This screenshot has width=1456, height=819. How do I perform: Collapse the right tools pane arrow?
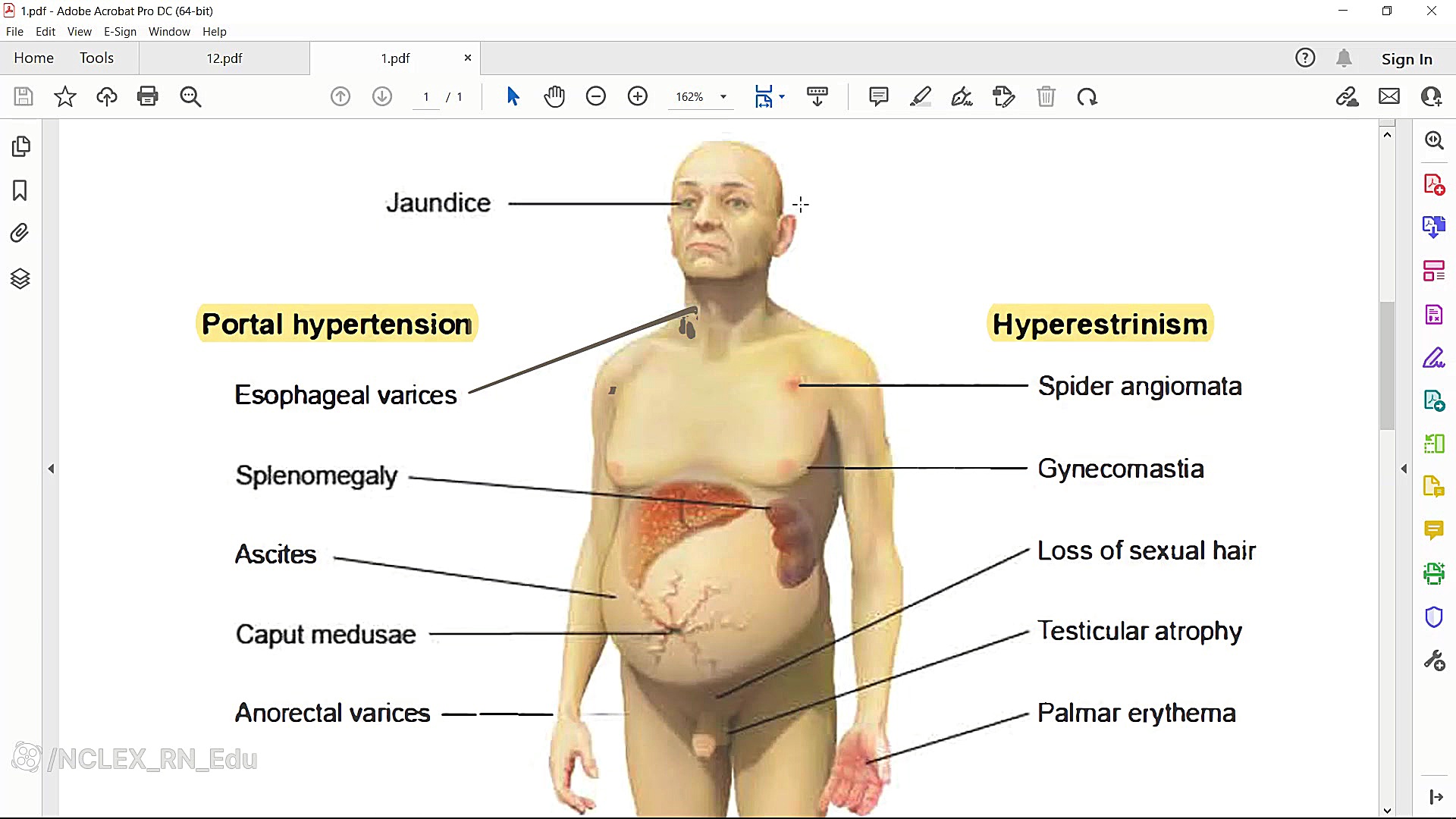(x=1404, y=469)
